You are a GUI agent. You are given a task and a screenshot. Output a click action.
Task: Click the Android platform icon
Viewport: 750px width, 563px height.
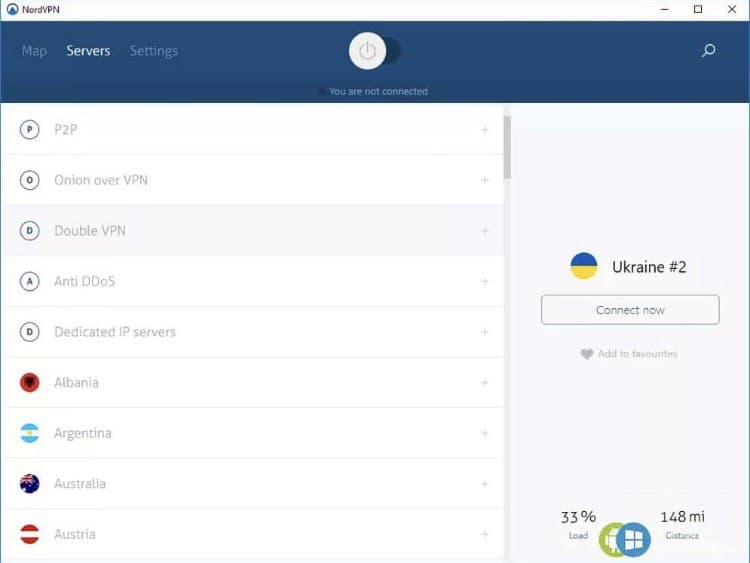[x=609, y=540]
